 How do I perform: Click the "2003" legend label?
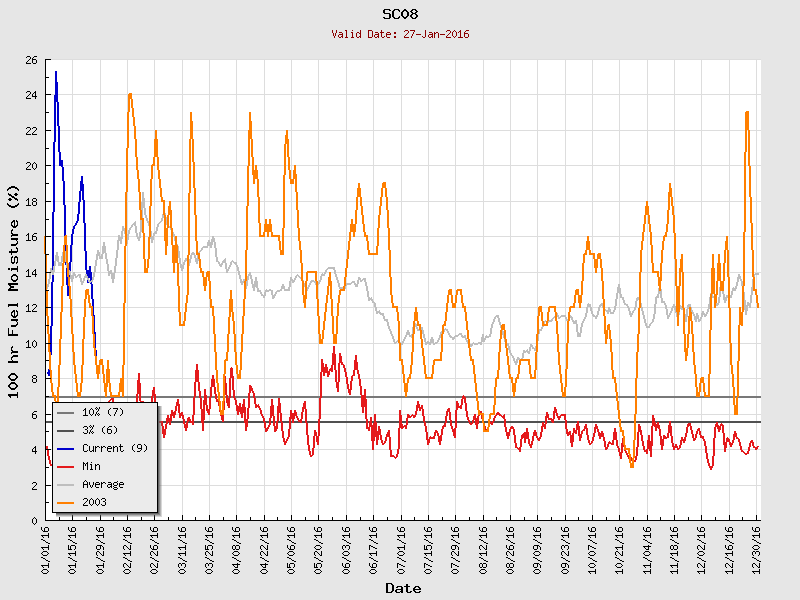point(94,502)
